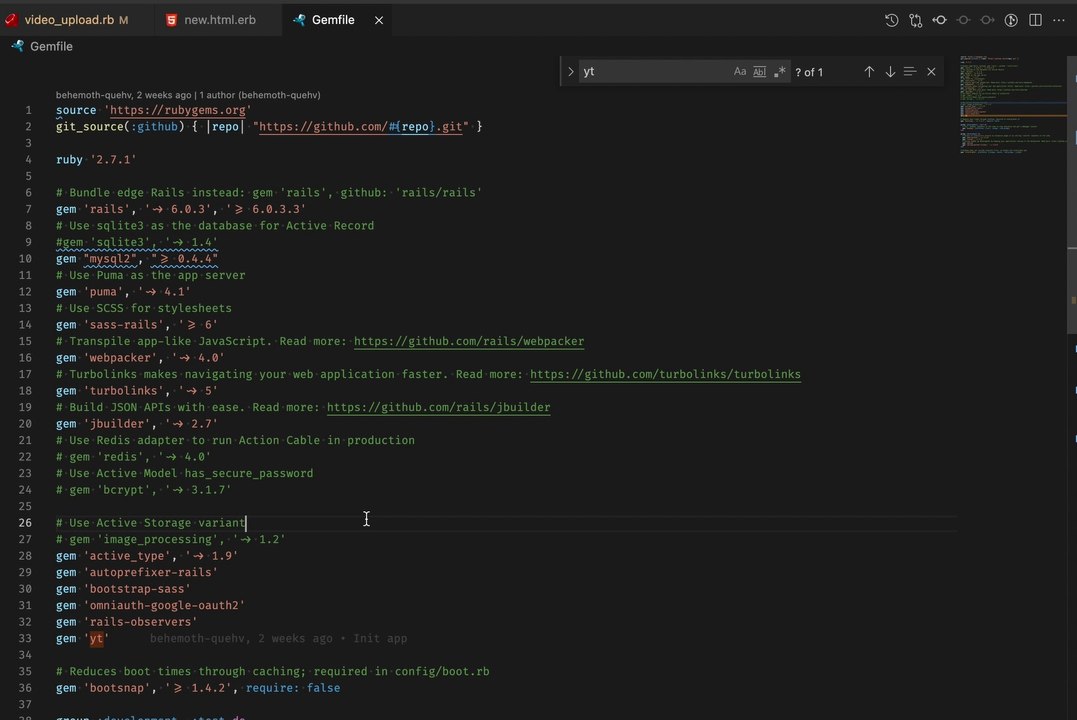The image size is (1077, 720).
Task: Click the gem 'autoprefixer-rails' line
Action: (137, 572)
